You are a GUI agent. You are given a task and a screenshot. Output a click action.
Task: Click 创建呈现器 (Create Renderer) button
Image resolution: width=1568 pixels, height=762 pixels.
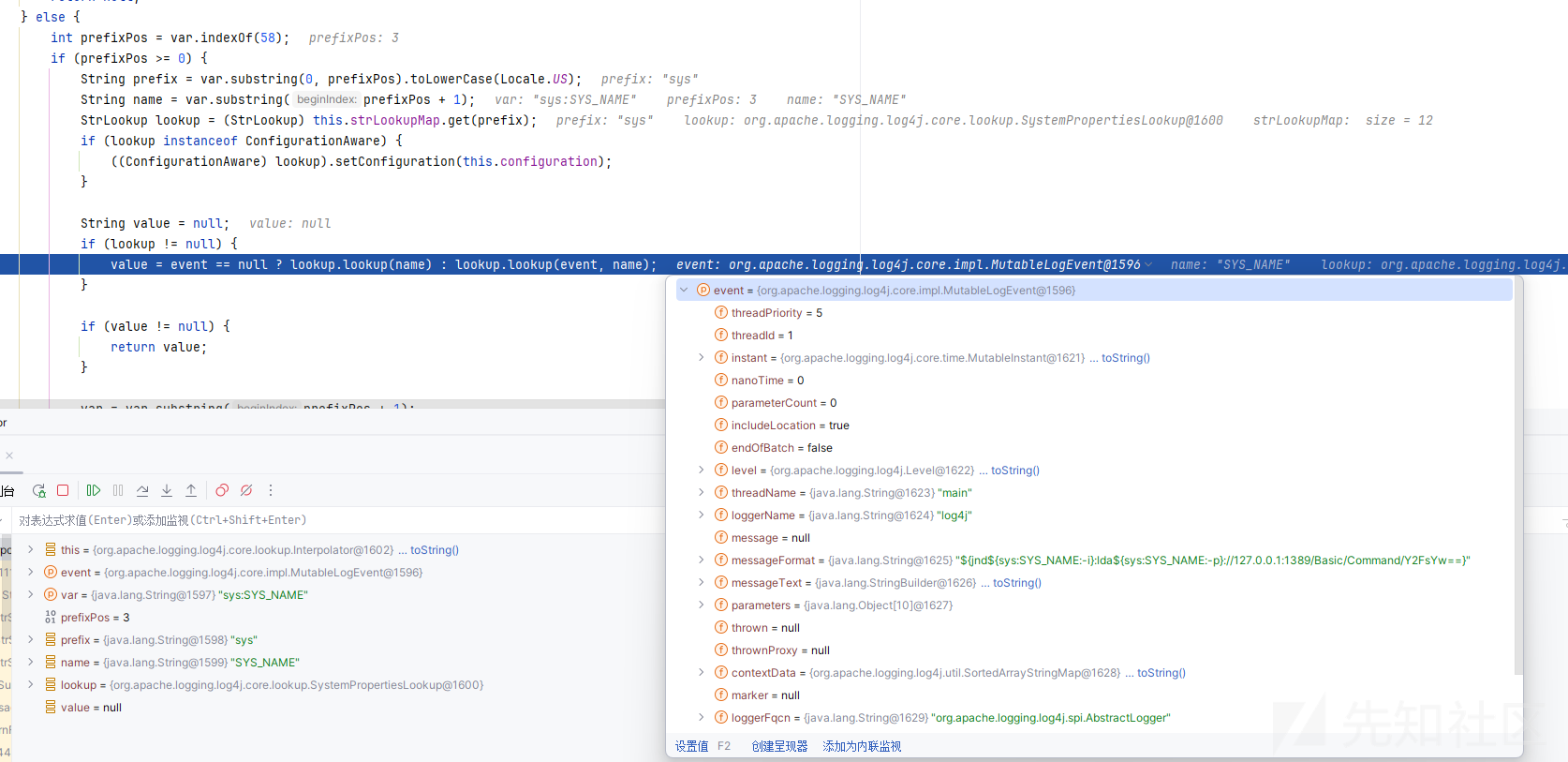[779, 746]
